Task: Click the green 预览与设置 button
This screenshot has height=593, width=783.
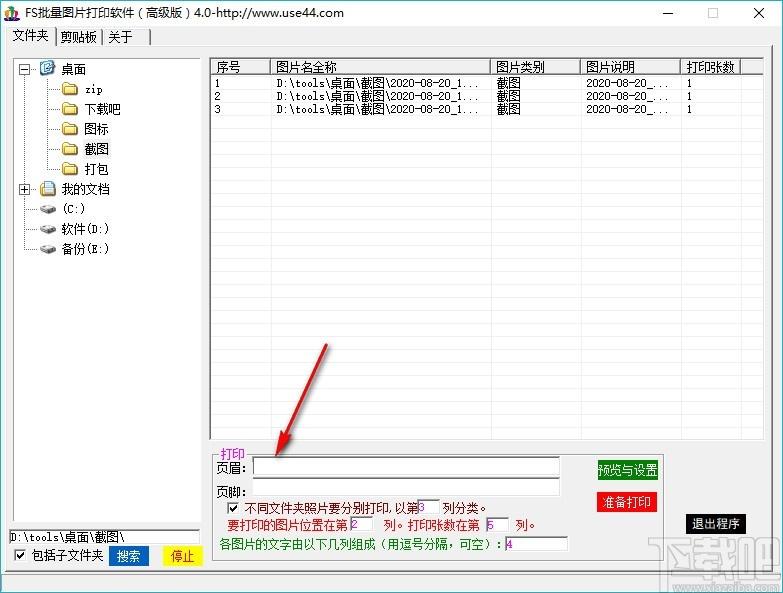Action: [x=628, y=470]
